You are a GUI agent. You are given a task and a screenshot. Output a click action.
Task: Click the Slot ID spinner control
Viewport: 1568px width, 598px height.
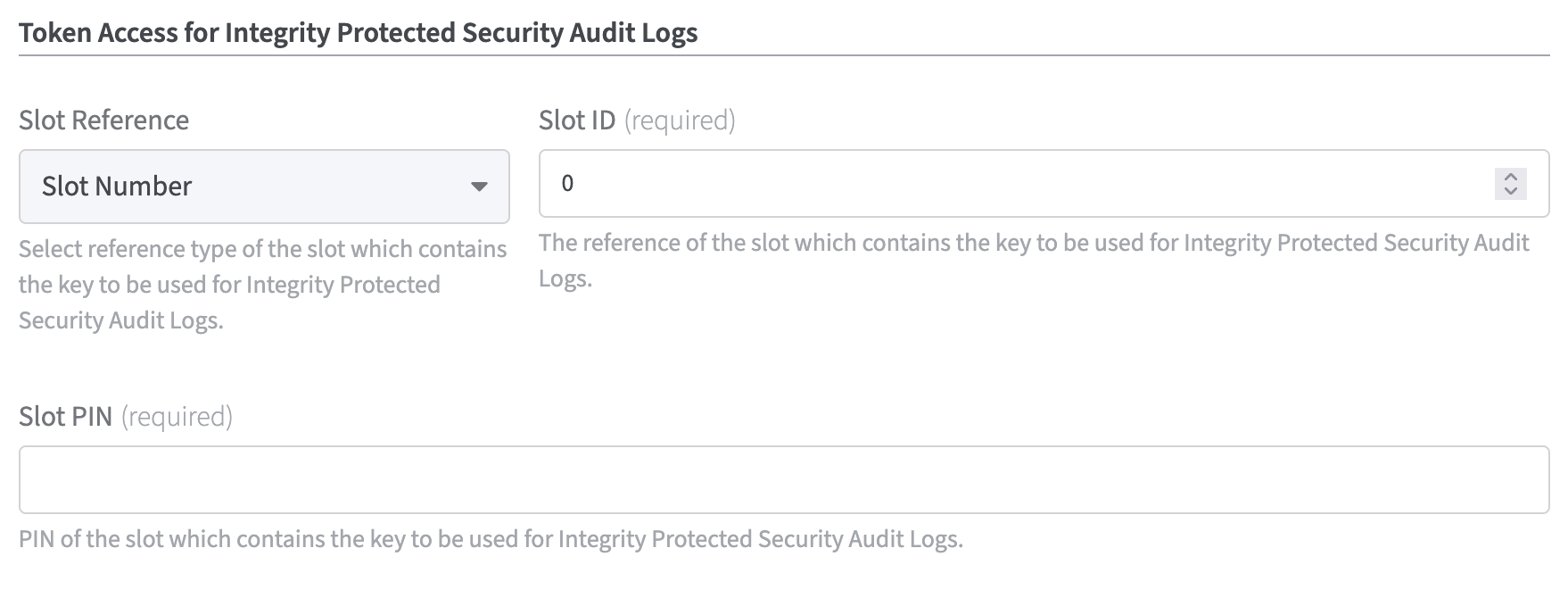[1510, 184]
